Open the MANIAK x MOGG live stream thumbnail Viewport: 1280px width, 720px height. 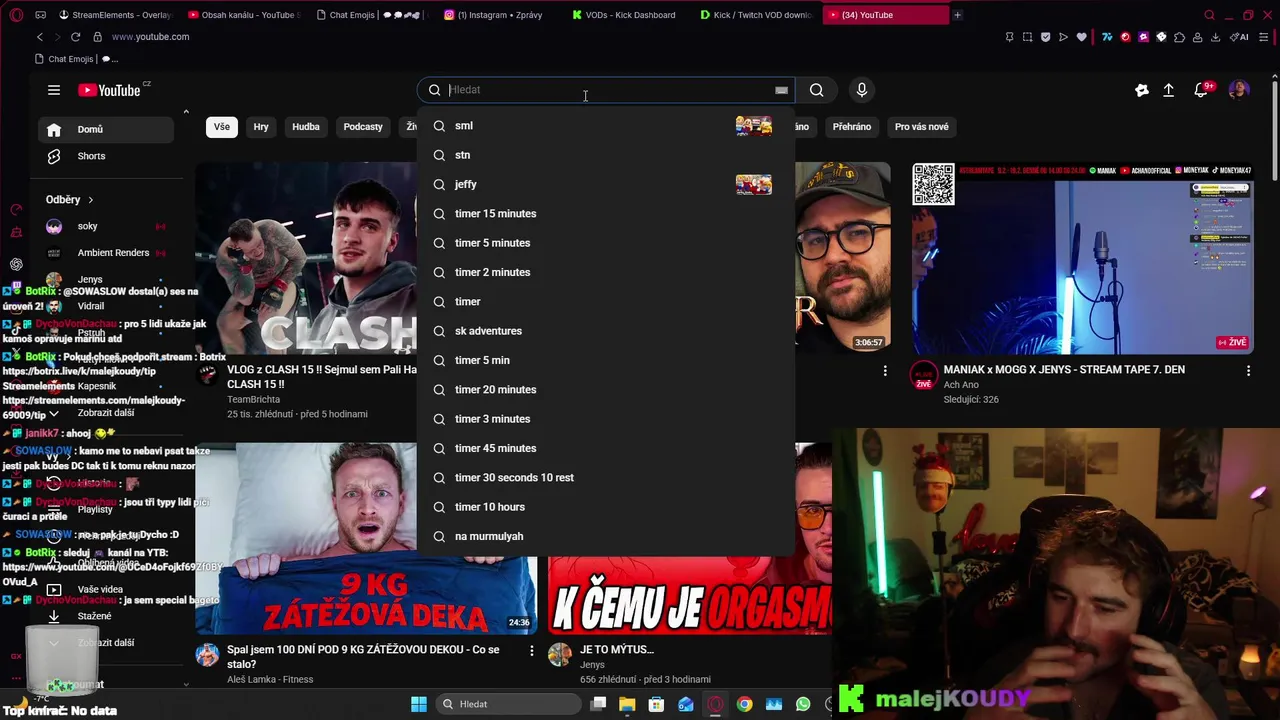click(1083, 258)
